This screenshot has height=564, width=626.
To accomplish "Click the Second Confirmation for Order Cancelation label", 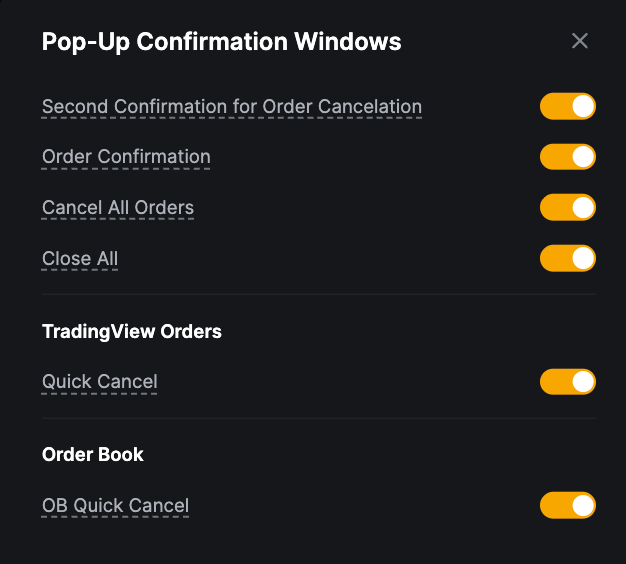I will [231, 107].
